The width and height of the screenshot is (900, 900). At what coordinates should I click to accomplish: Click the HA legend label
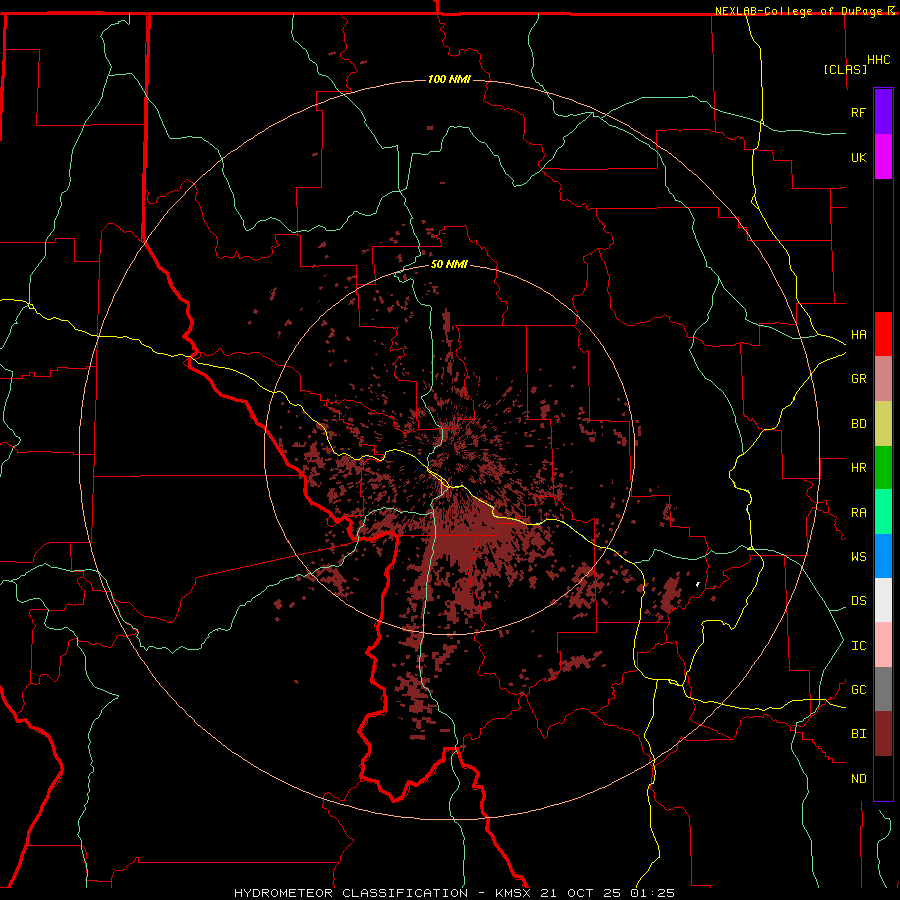click(x=858, y=335)
